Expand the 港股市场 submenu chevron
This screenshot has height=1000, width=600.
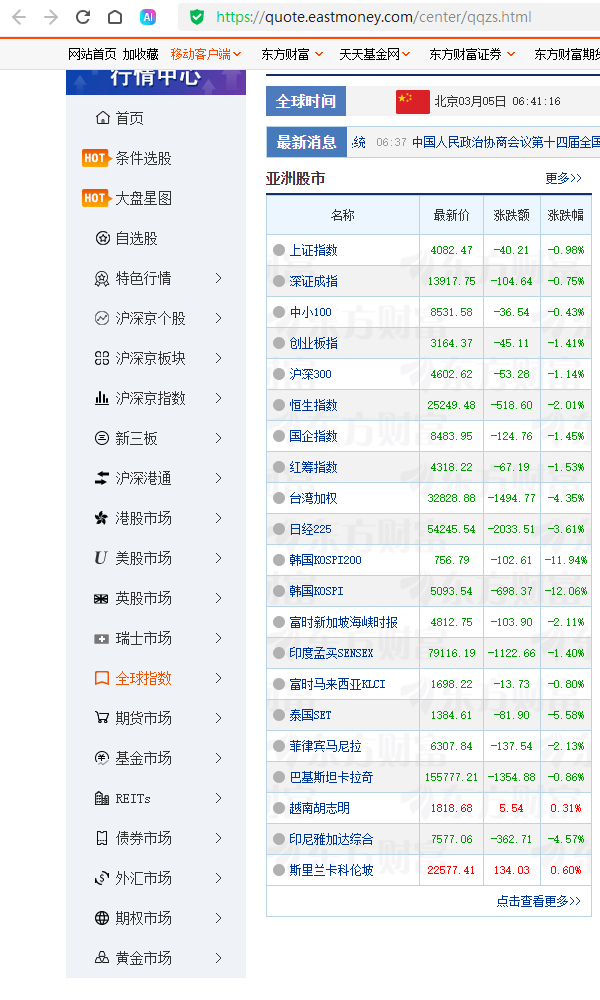[219, 518]
